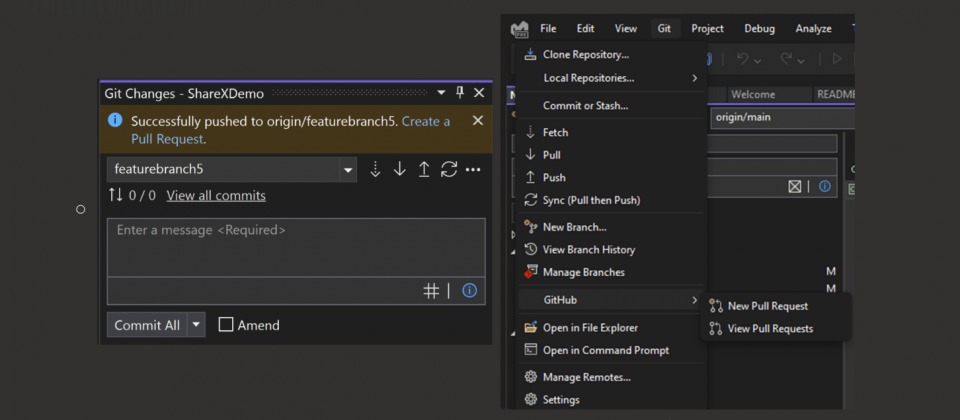960x420 pixels.
Task: Click the commit message input field
Action: click(296, 247)
